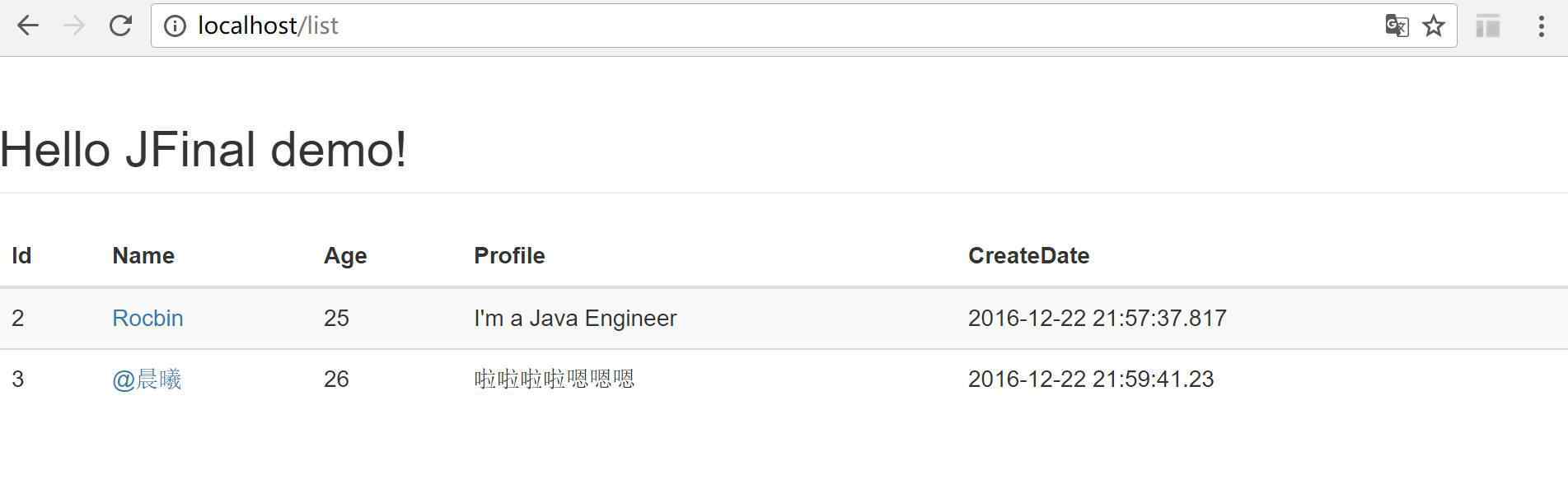
Task: Click the Hello JFinal demo! heading
Action: [x=203, y=149]
